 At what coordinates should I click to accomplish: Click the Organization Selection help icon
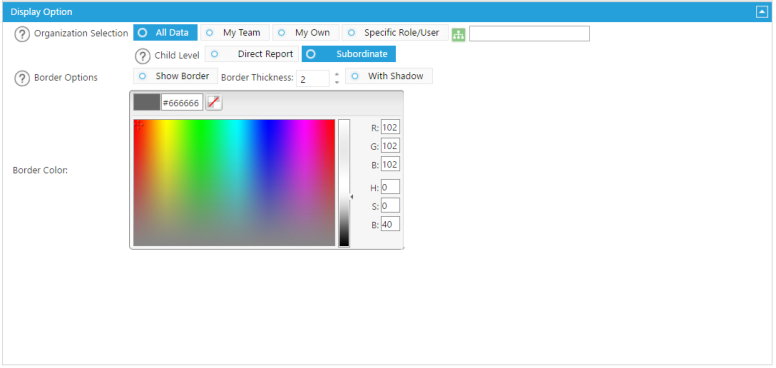pos(22,34)
